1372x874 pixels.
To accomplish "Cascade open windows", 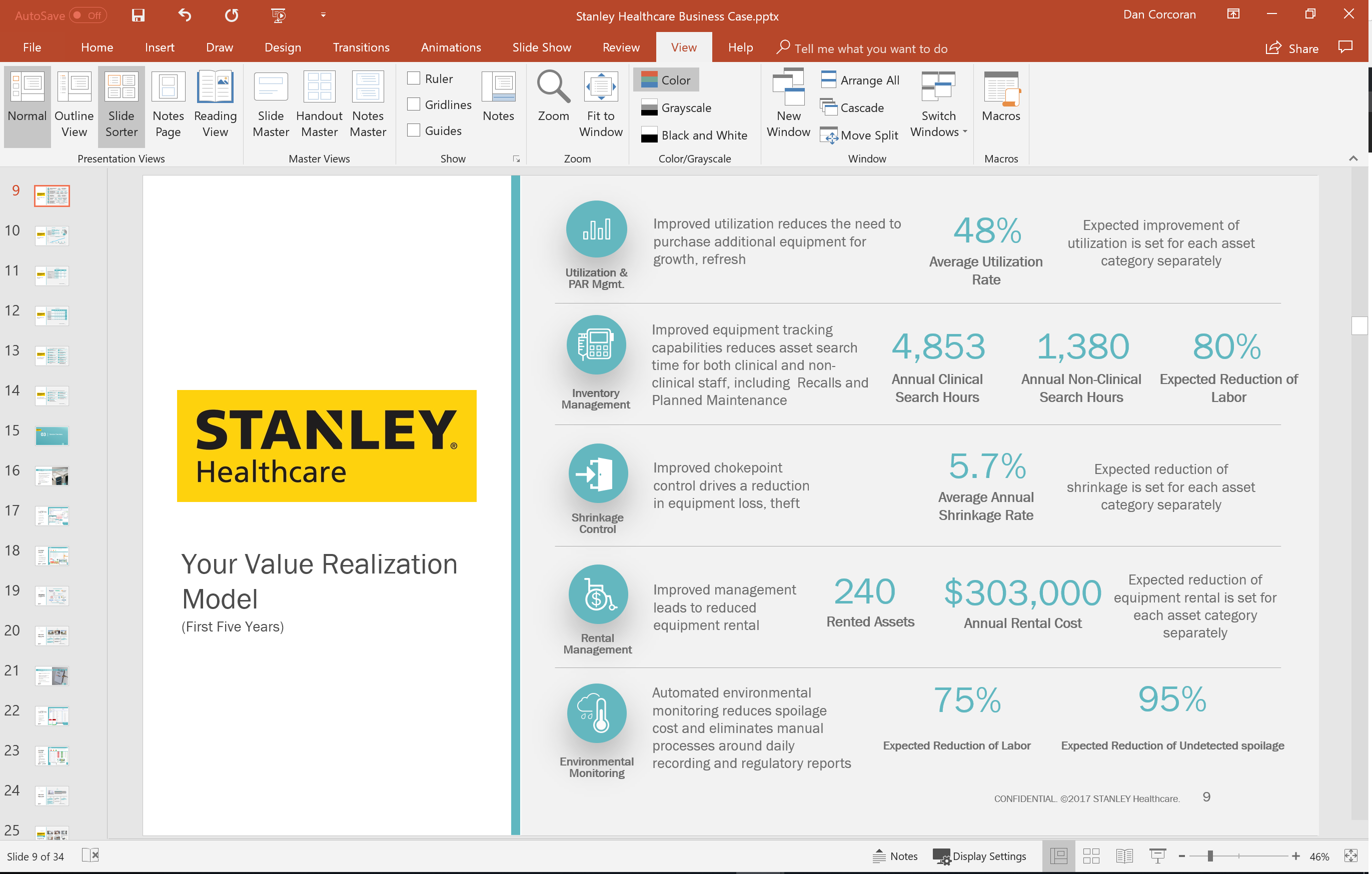I will point(852,107).
